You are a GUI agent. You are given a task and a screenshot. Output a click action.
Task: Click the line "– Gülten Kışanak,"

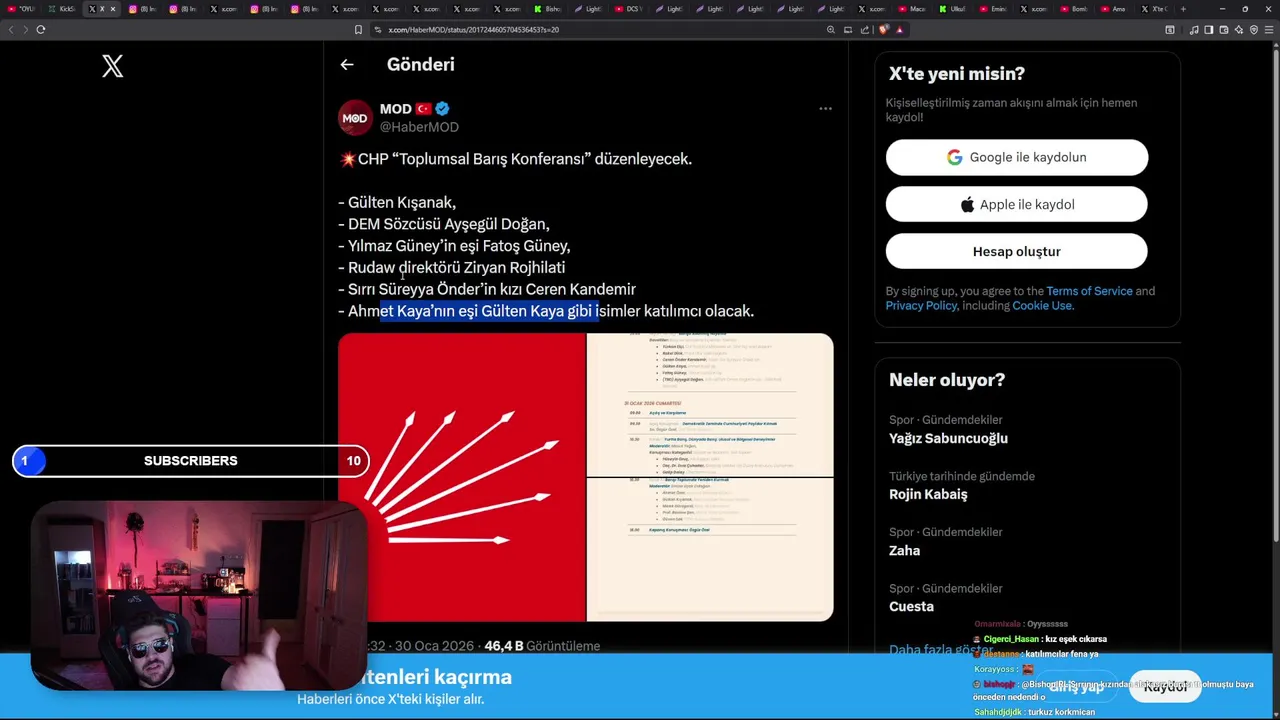point(397,202)
